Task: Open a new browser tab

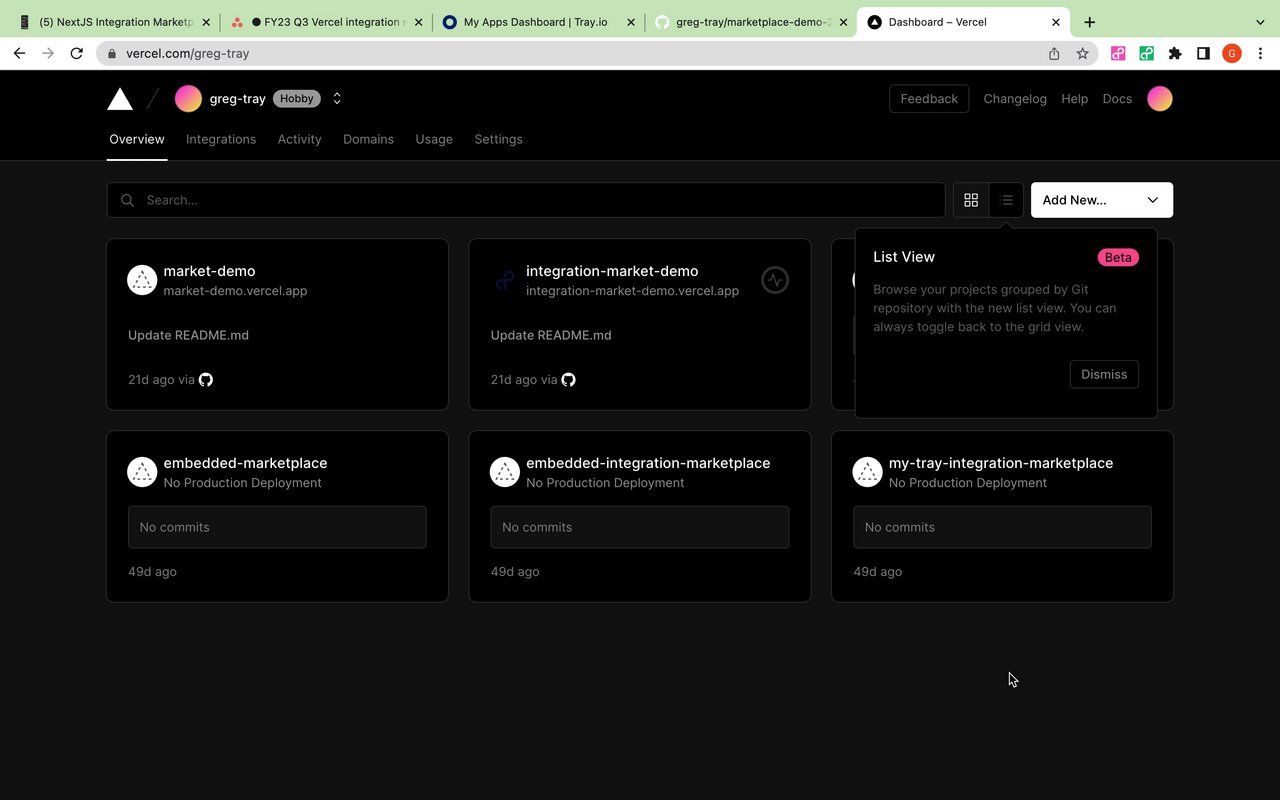Action: coord(1090,22)
